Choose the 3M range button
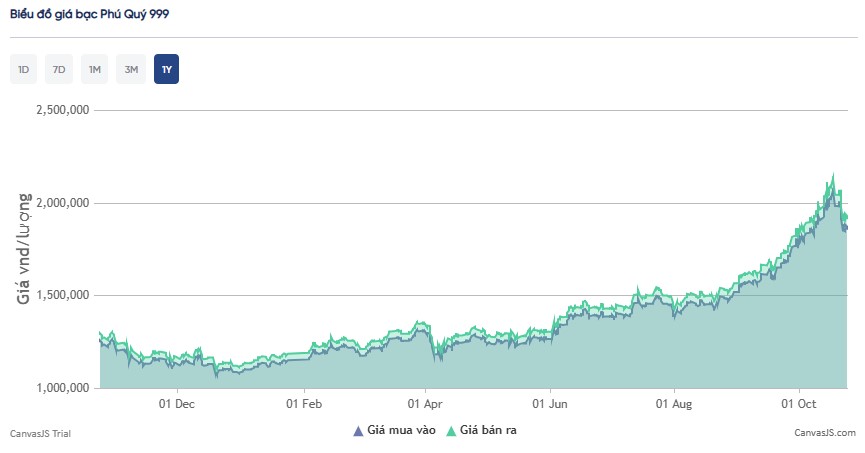The width and height of the screenshot is (865, 453). pyautogui.click(x=131, y=70)
